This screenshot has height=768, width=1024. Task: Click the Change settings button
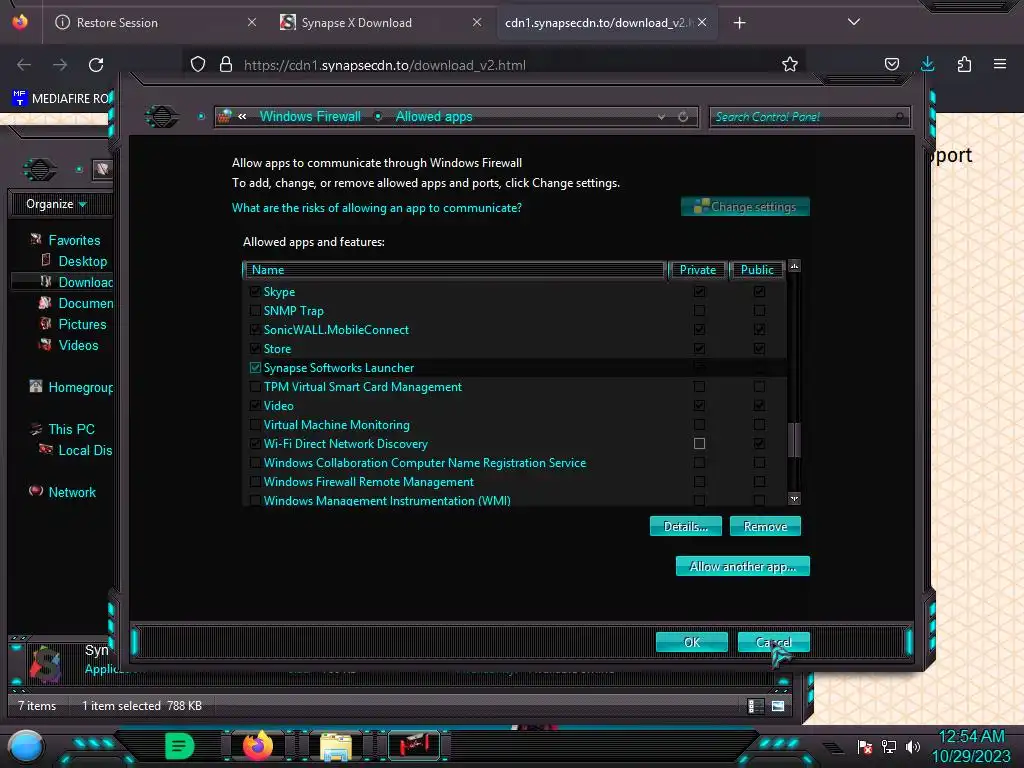745,206
